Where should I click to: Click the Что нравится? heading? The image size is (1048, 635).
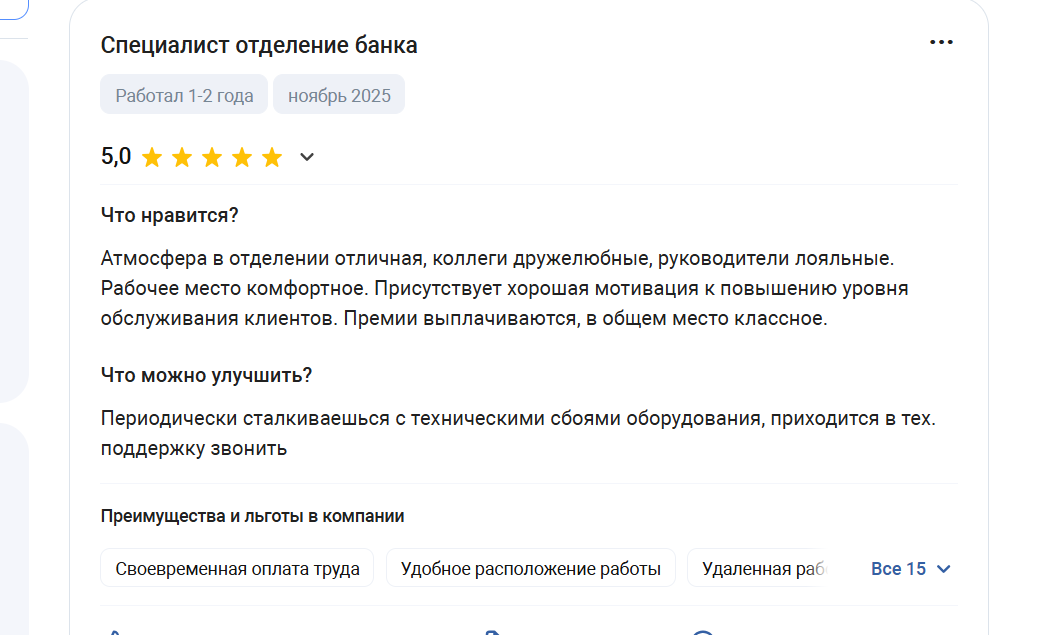[169, 215]
